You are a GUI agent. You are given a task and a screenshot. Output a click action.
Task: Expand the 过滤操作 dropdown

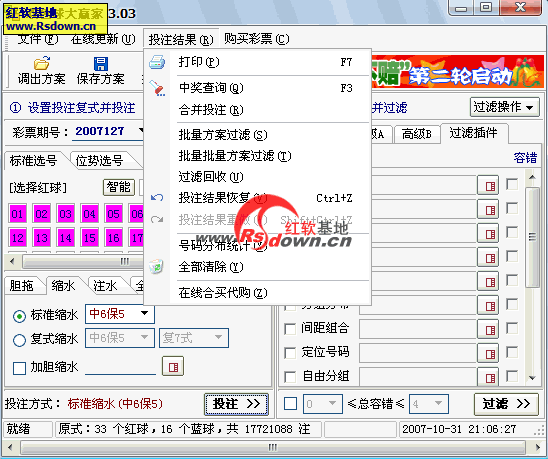[504, 107]
